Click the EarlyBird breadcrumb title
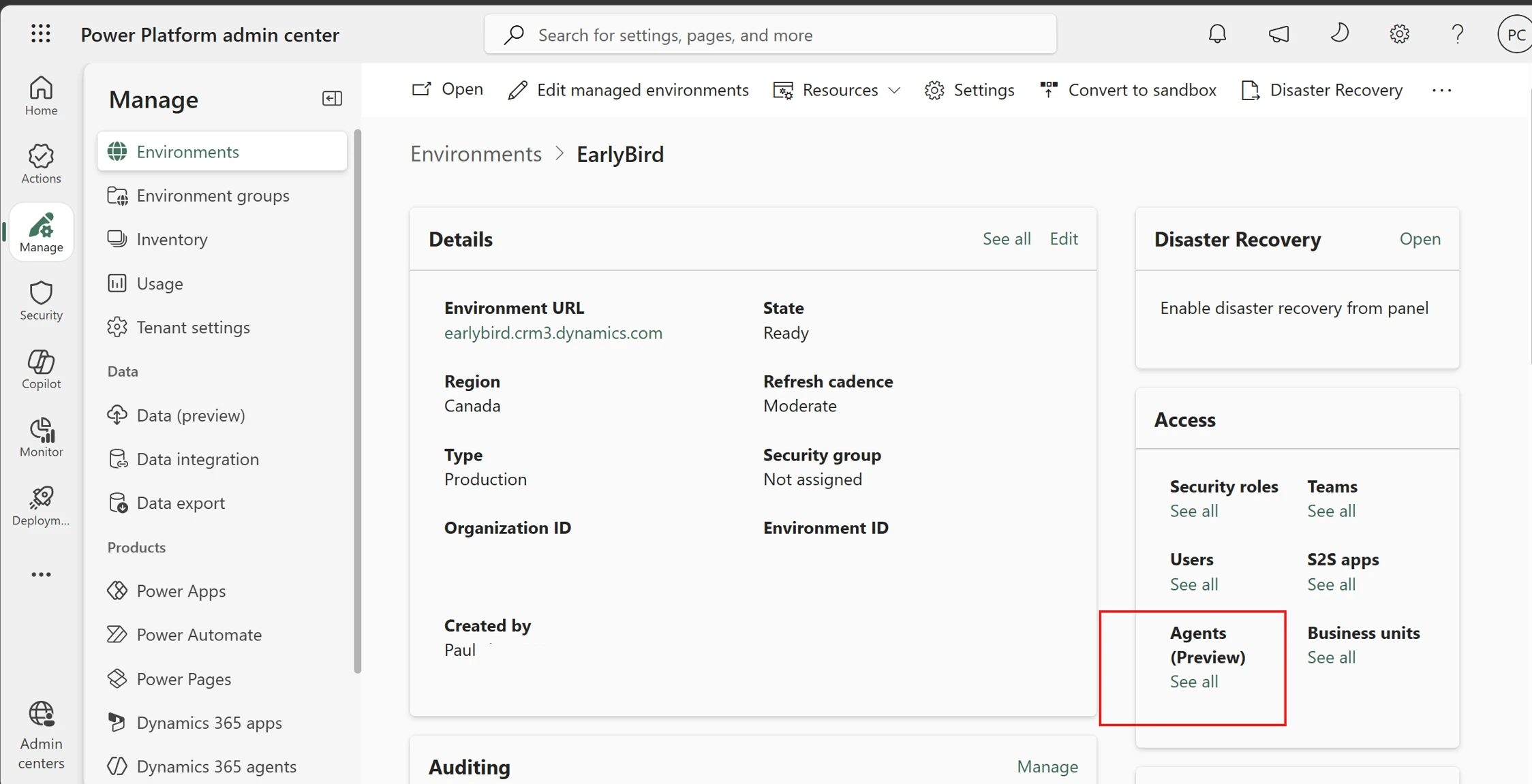 tap(620, 154)
